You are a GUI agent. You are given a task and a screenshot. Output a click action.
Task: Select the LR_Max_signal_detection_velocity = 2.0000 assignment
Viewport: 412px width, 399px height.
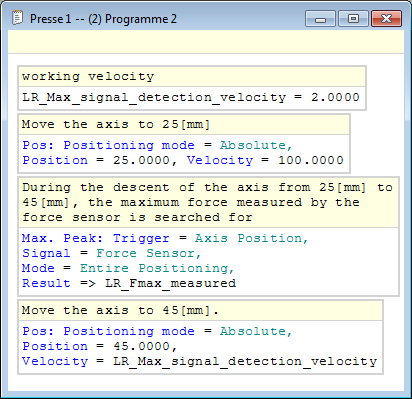point(191,97)
